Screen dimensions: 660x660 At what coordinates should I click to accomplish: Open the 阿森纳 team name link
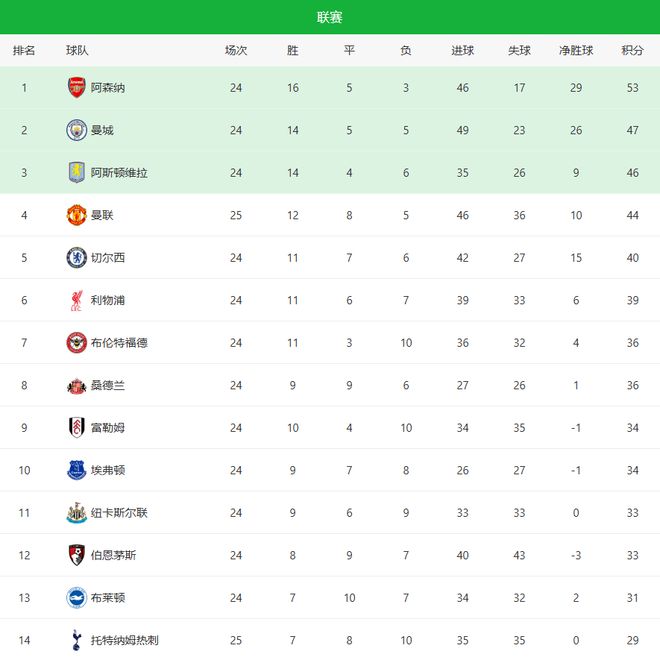point(108,88)
